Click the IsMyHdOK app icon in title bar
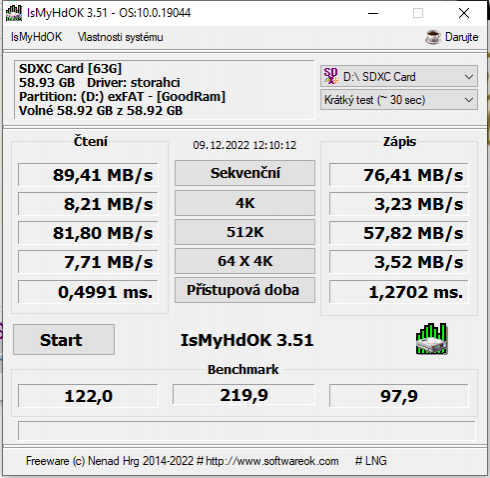The height and width of the screenshot is (478, 490). (x=14, y=13)
